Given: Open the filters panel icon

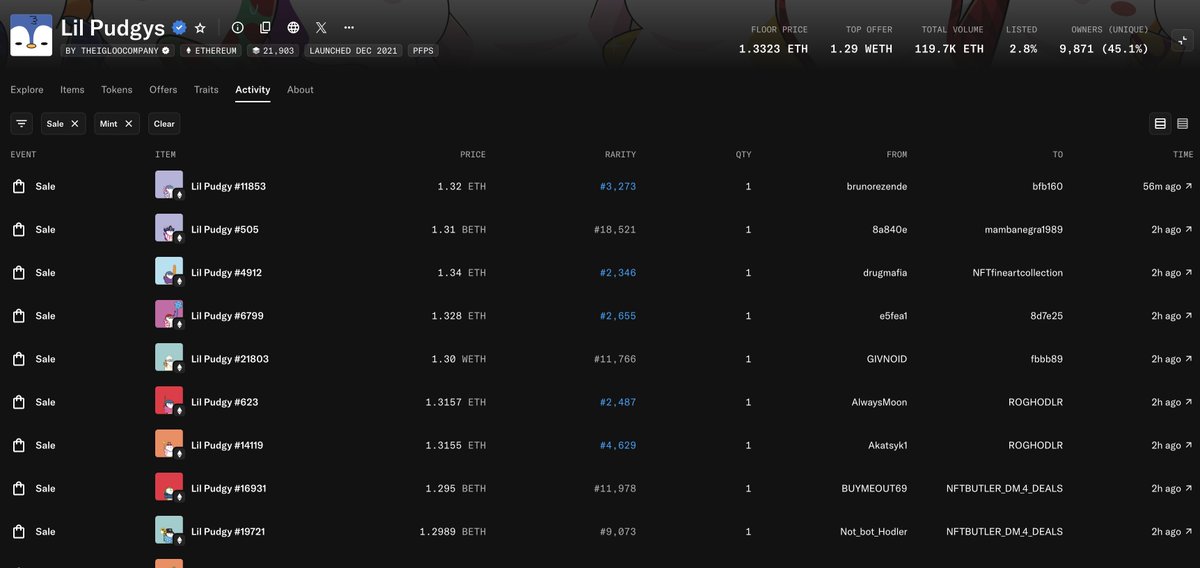Looking at the screenshot, I should [21, 124].
